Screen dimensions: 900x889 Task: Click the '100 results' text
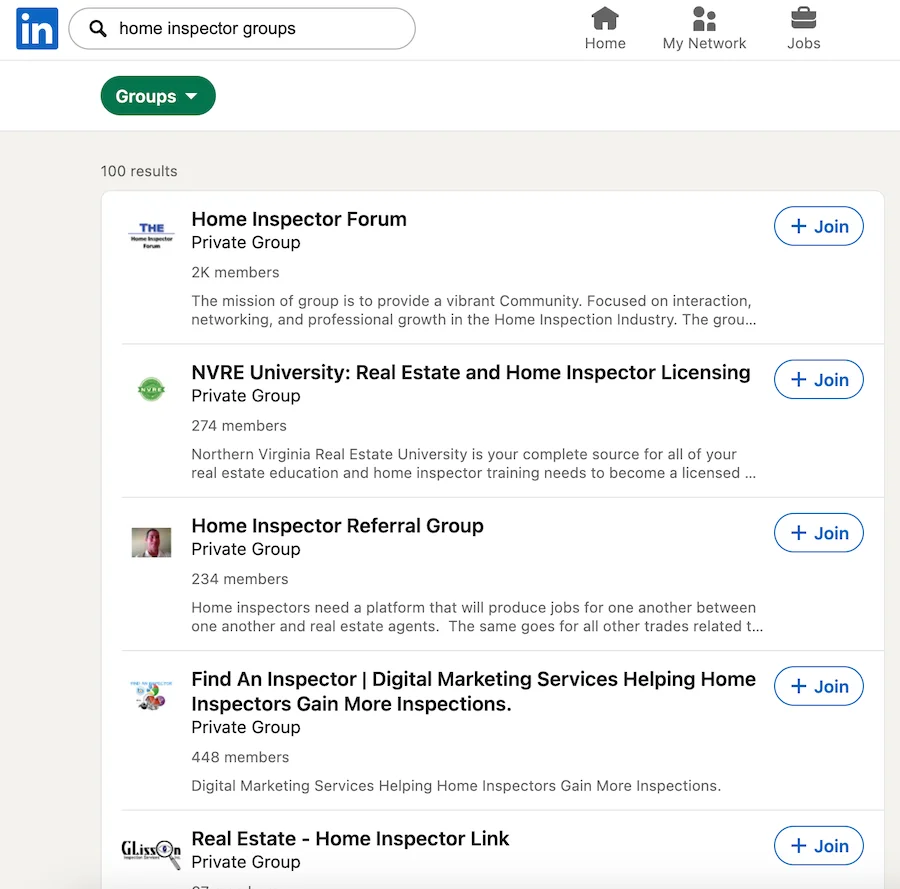pyautogui.click(x=139, y=171)
